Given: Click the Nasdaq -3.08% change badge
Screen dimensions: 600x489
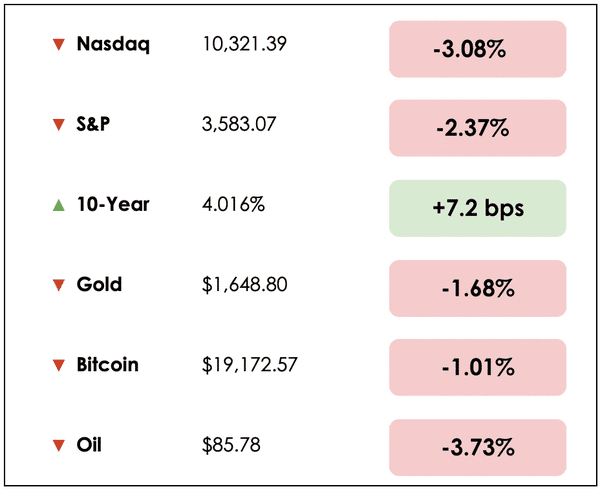Looking at the screenshot, I should pos(477,49).
